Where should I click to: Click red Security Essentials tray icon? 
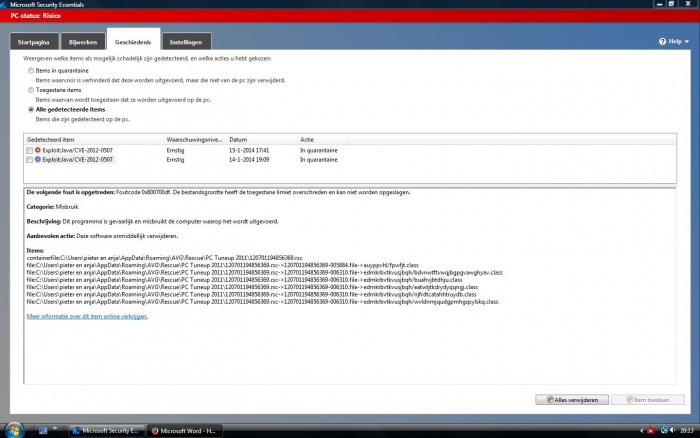650,430
